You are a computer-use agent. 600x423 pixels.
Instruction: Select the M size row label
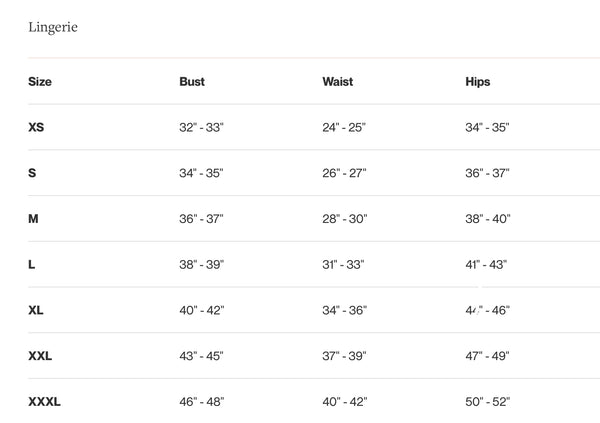34,218
